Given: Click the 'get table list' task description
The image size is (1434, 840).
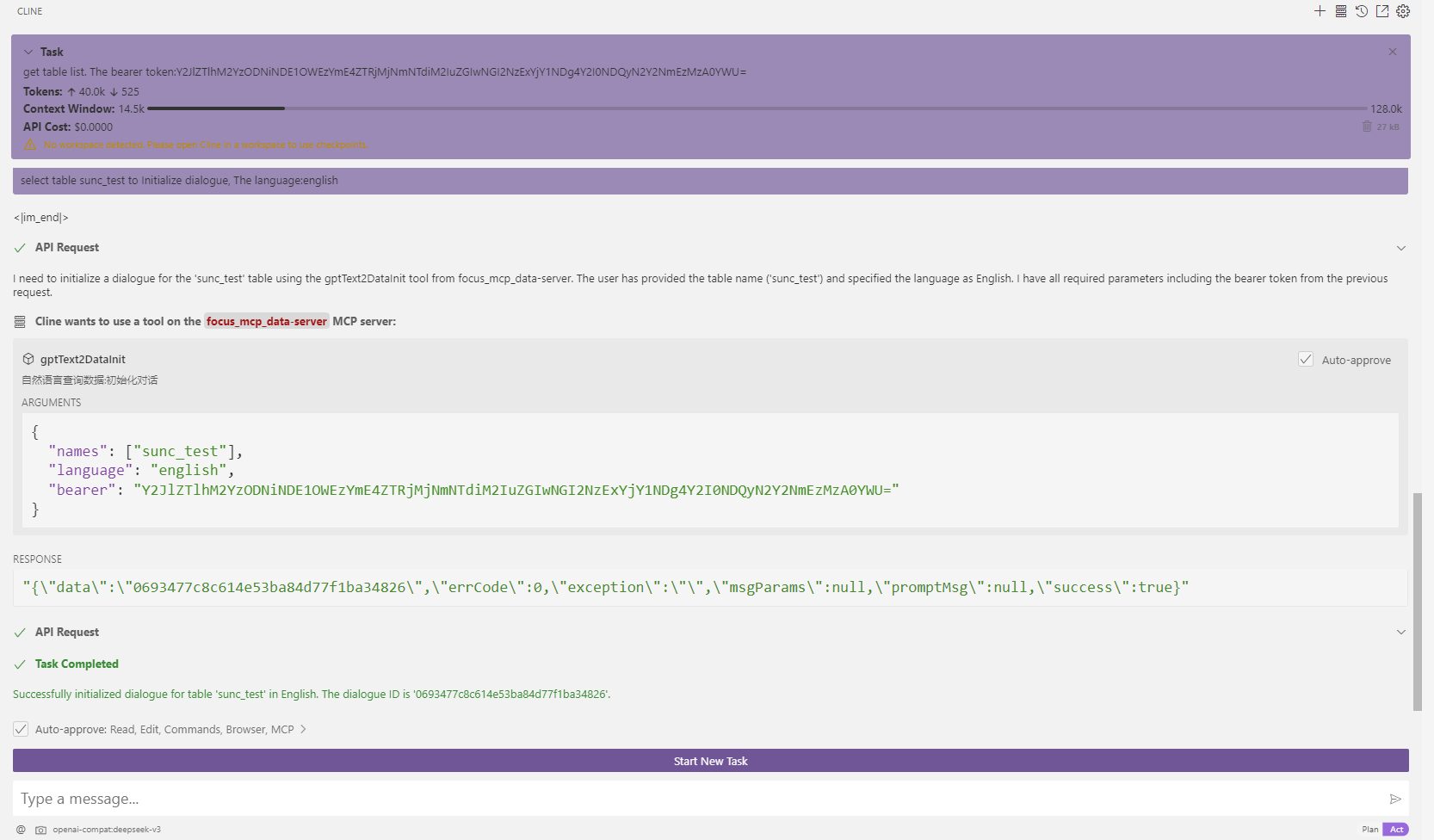Looking at the screenshot, I should tap(385, 71).
